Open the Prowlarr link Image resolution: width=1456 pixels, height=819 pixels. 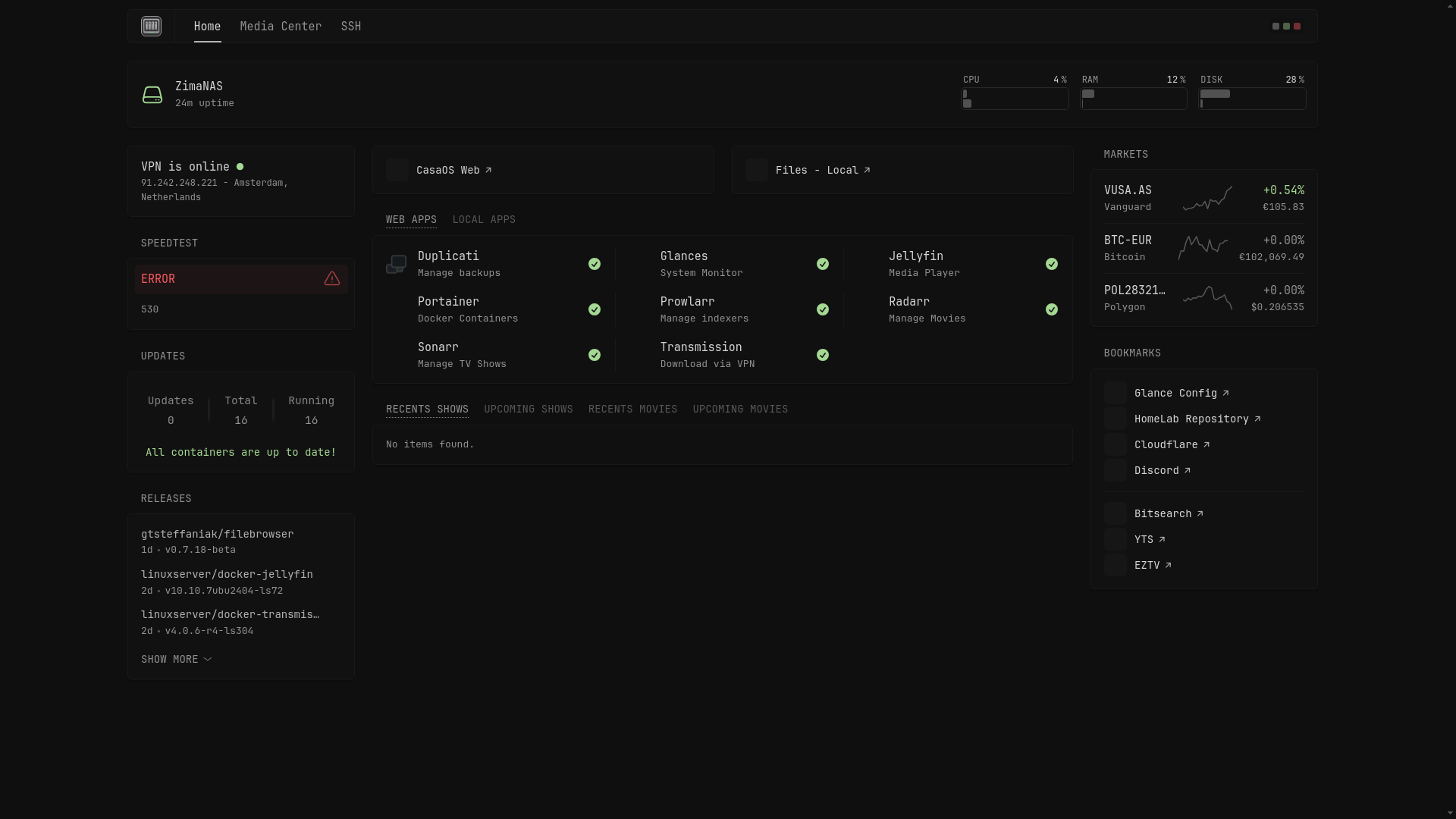[687, 302]
